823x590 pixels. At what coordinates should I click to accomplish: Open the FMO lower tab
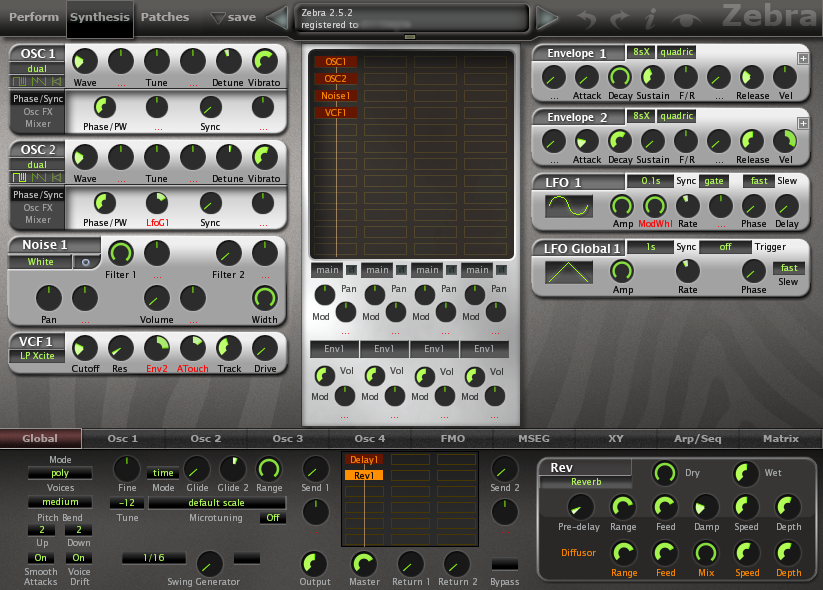pos(452,439)
